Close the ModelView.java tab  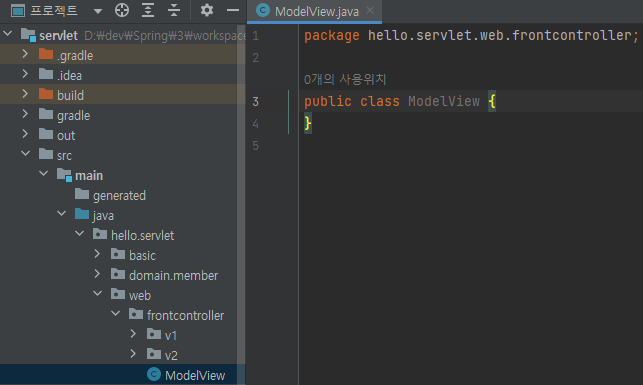(x=370, y=10)
